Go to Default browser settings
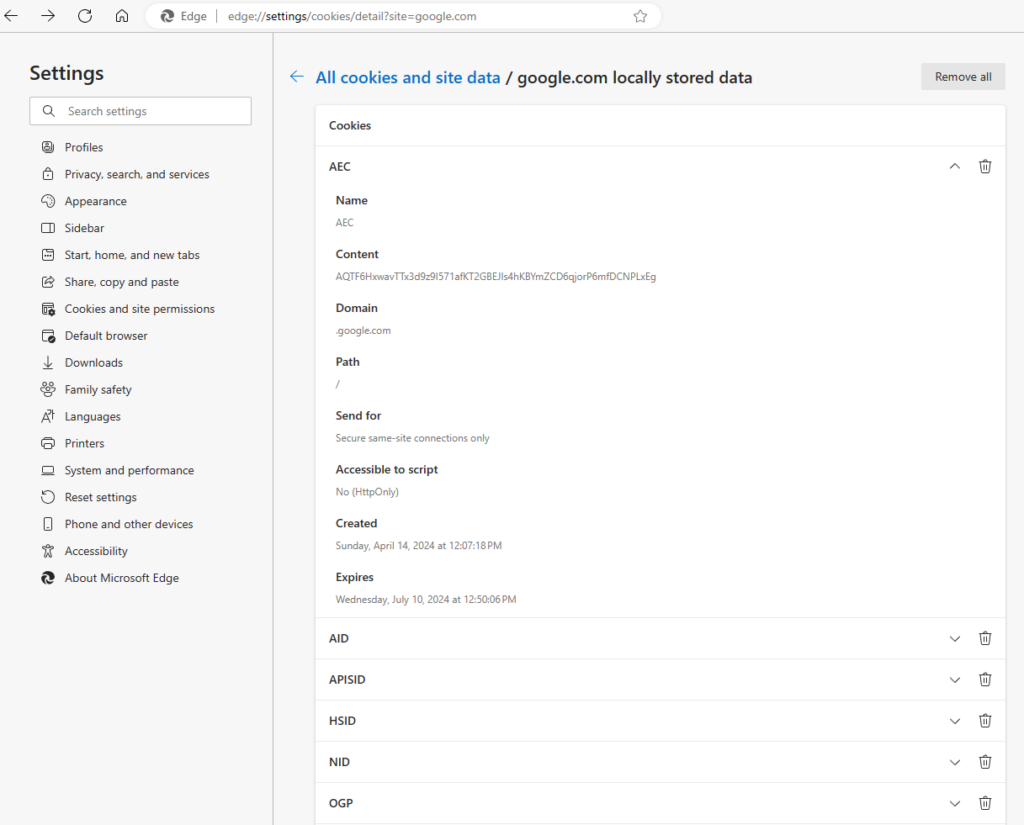 pos(106,336)
